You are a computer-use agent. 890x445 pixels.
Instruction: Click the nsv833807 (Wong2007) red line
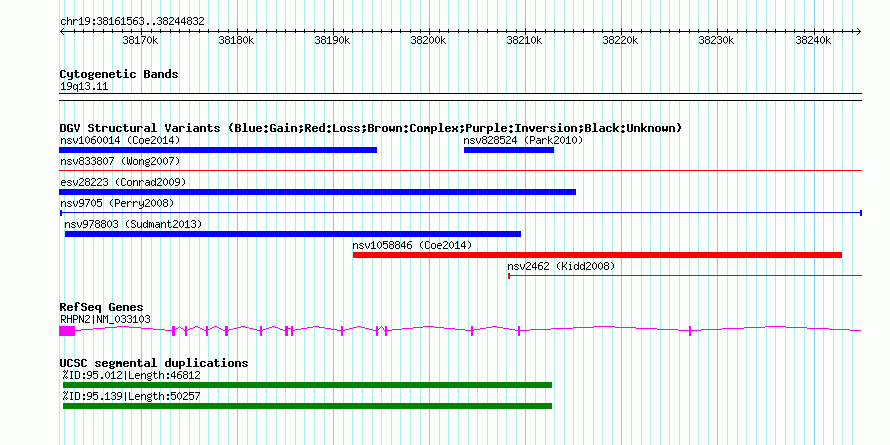point(460,170)
